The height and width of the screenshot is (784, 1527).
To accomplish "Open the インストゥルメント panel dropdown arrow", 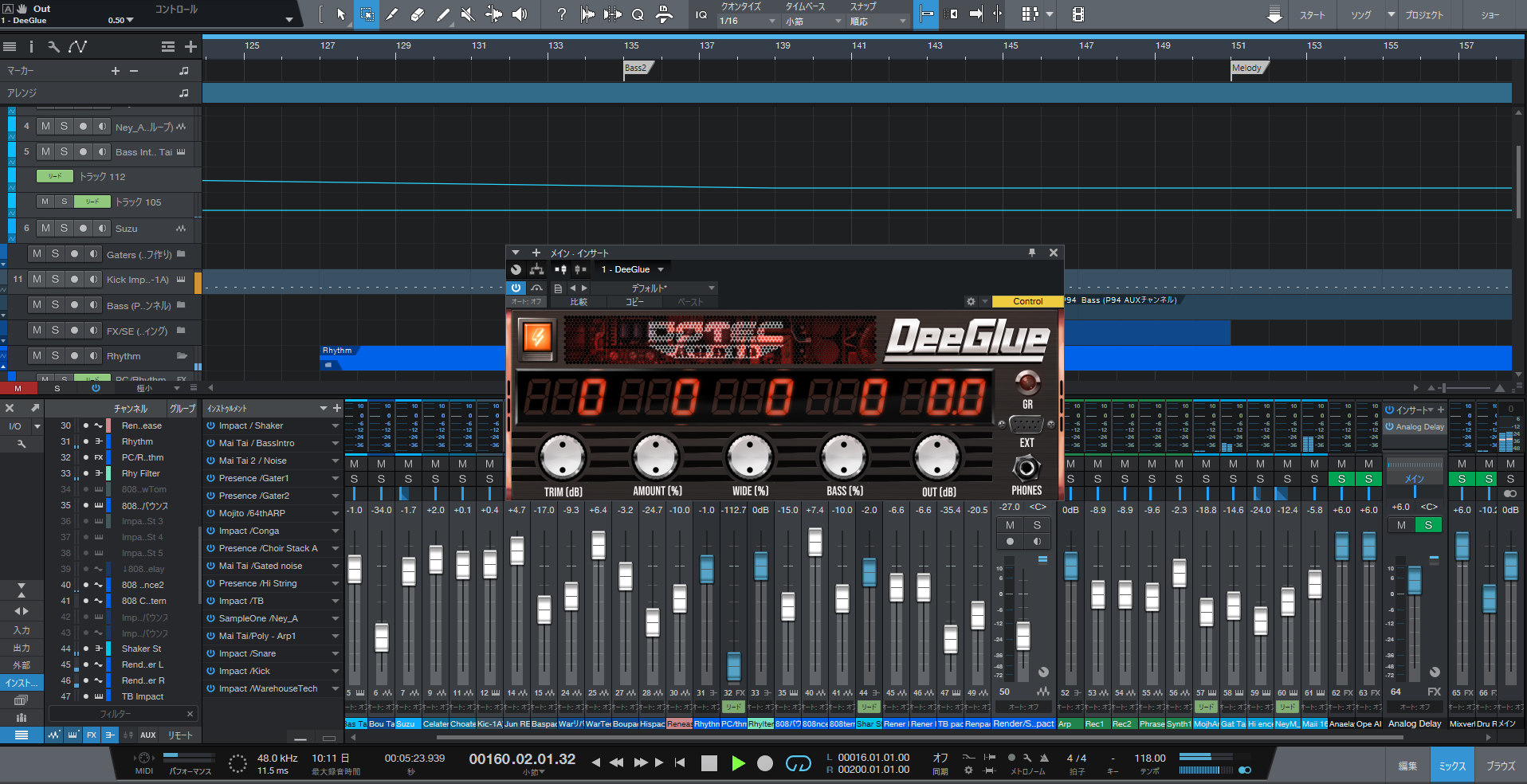I will (x=324, y=408).
